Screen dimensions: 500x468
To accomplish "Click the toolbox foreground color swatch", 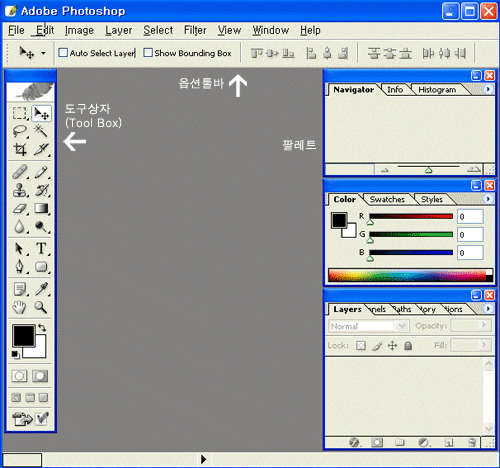I will coord(23,335).
